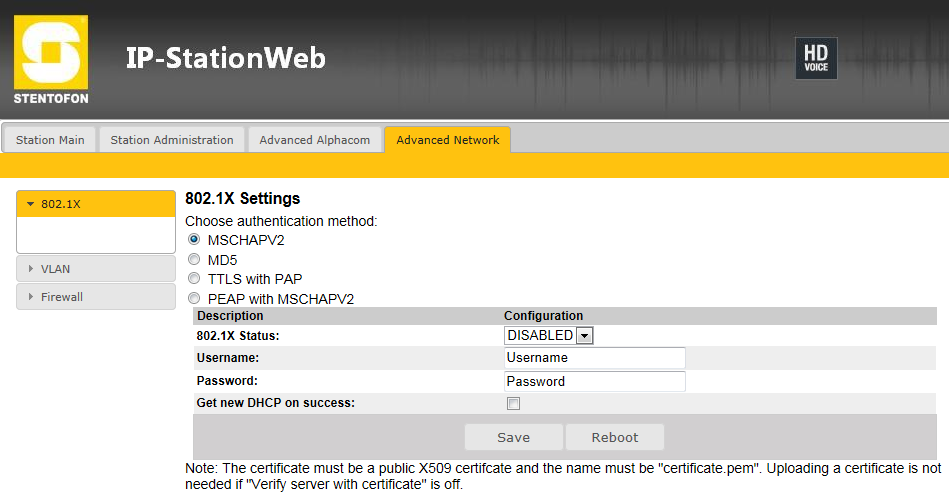Click the IP-StationWeb header title

coord(226,58)
